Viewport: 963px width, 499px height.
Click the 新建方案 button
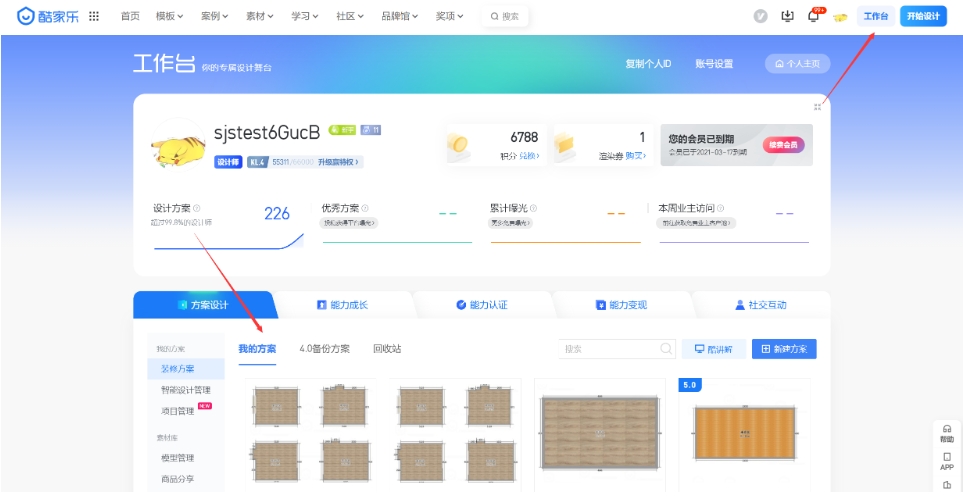(784, 349)
